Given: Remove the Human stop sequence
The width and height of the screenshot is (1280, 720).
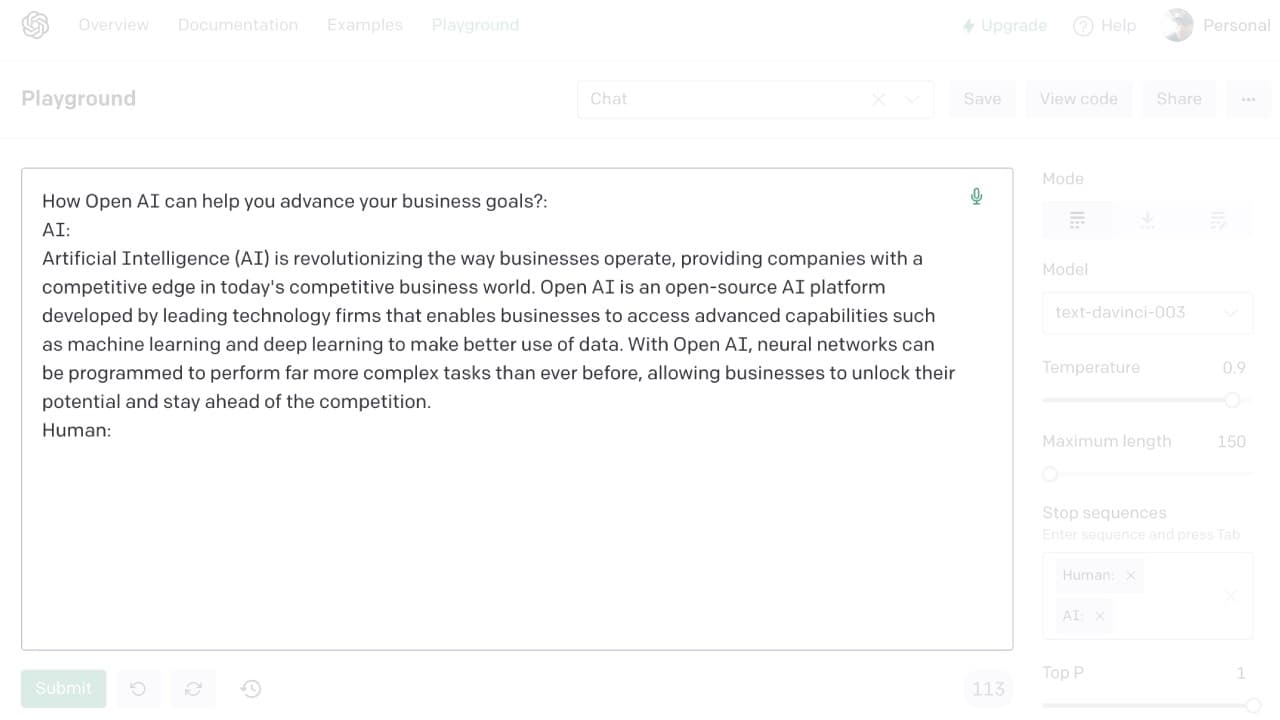Looking at the screenshot, I should (1130, 575).
